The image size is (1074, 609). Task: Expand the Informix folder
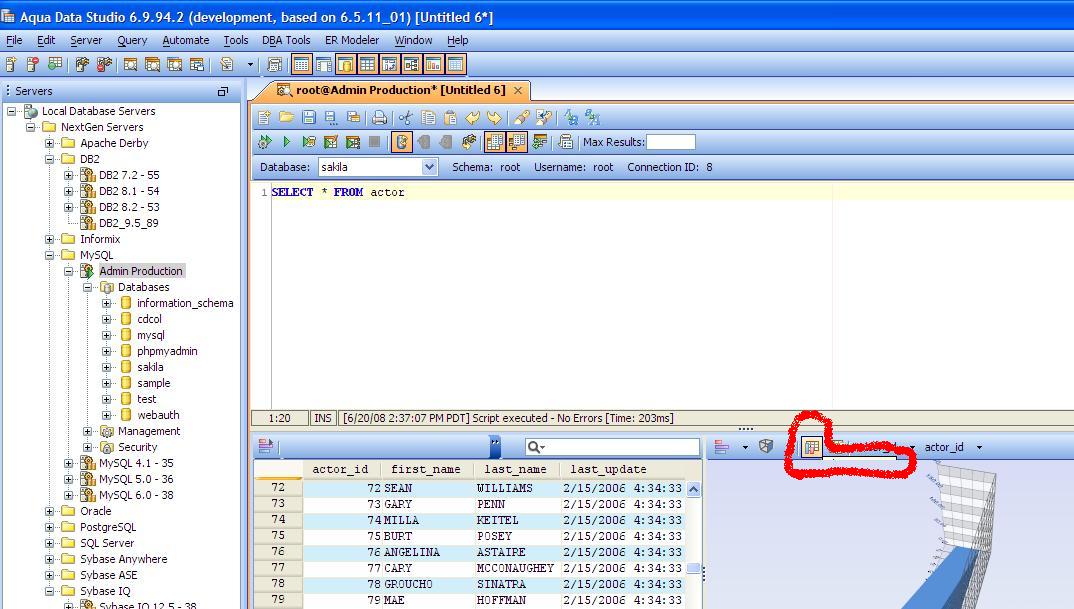49,239
